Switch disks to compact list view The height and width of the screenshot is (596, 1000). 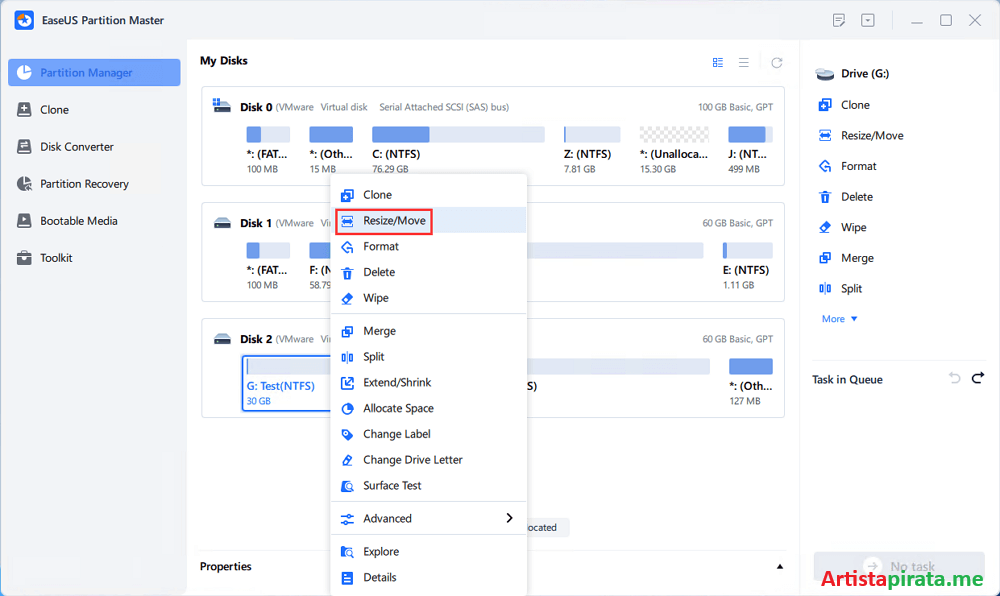pos(744,61)
